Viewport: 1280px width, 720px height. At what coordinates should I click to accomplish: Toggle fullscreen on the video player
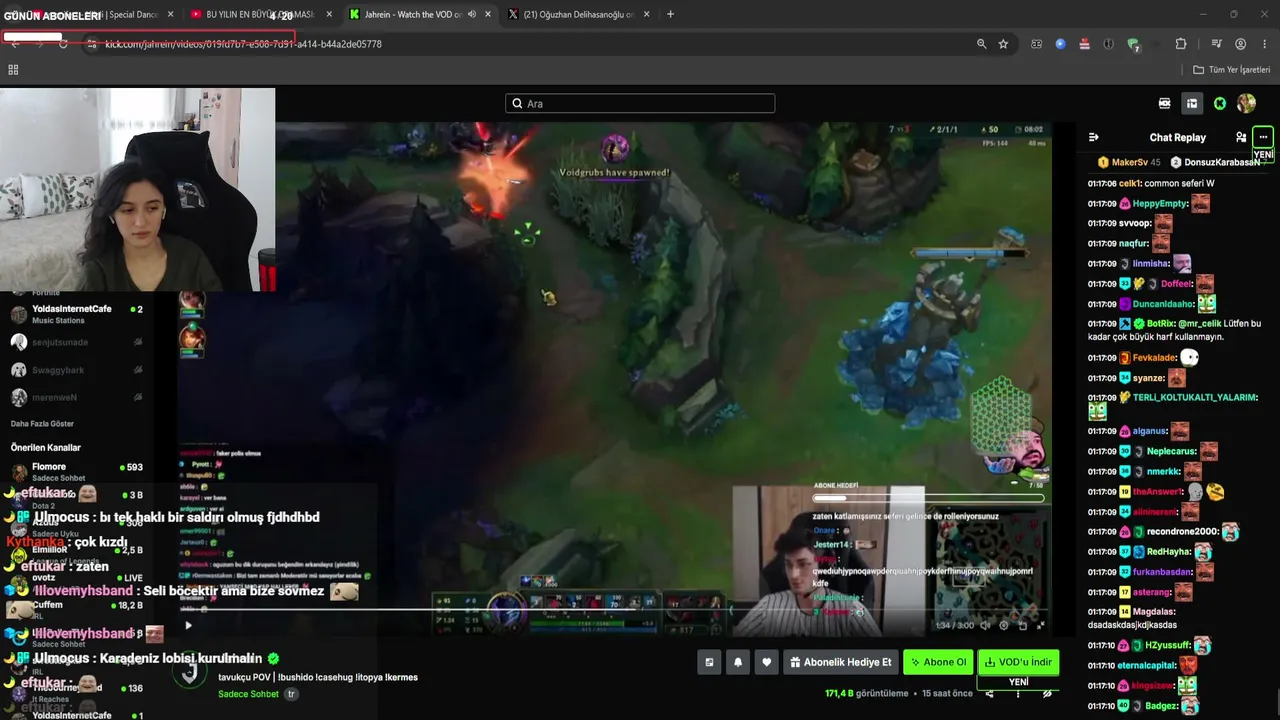click(1040, 626)
